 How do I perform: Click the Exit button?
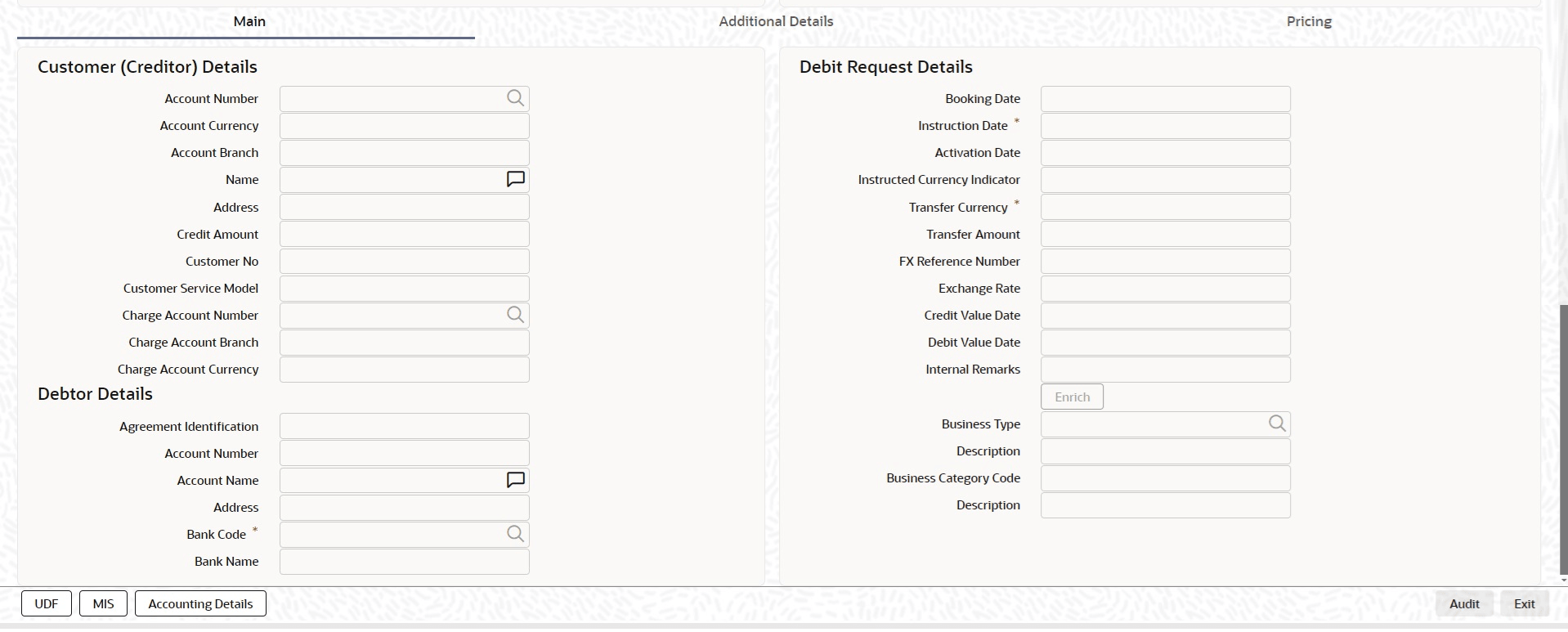coord(1524,603)
